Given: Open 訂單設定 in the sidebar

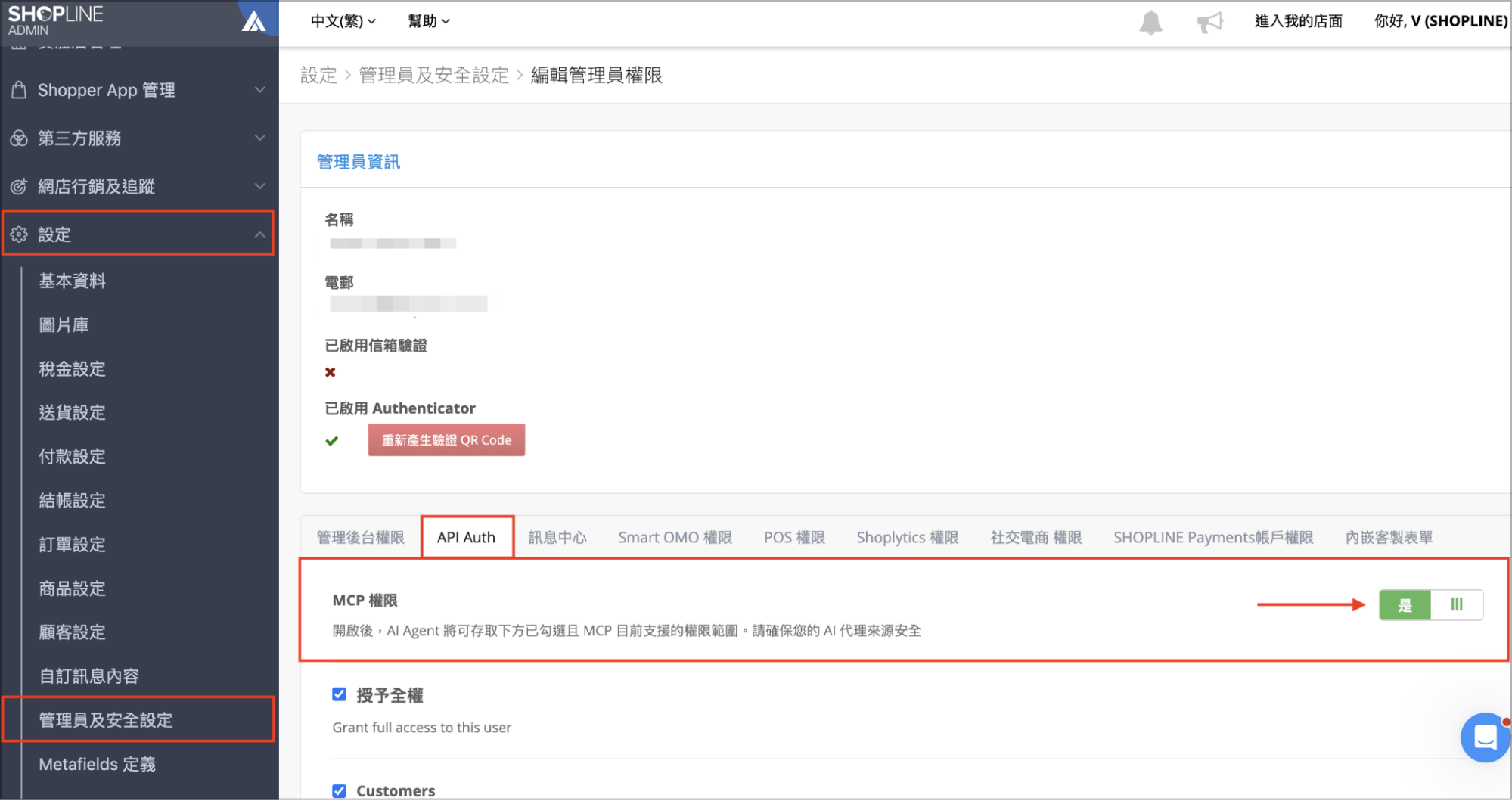Looking at the screenshot, I should (x=72, y=545).
